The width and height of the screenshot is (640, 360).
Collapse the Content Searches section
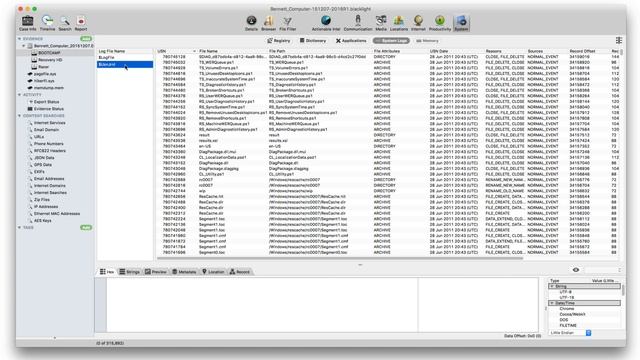click(19, 116)
